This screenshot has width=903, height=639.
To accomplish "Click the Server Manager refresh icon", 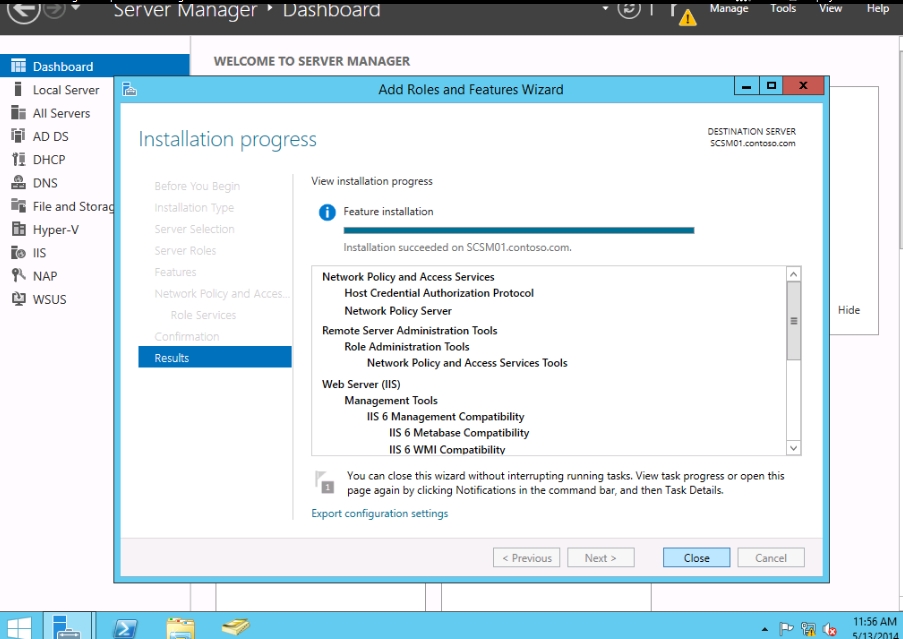I will pos(629,9).
